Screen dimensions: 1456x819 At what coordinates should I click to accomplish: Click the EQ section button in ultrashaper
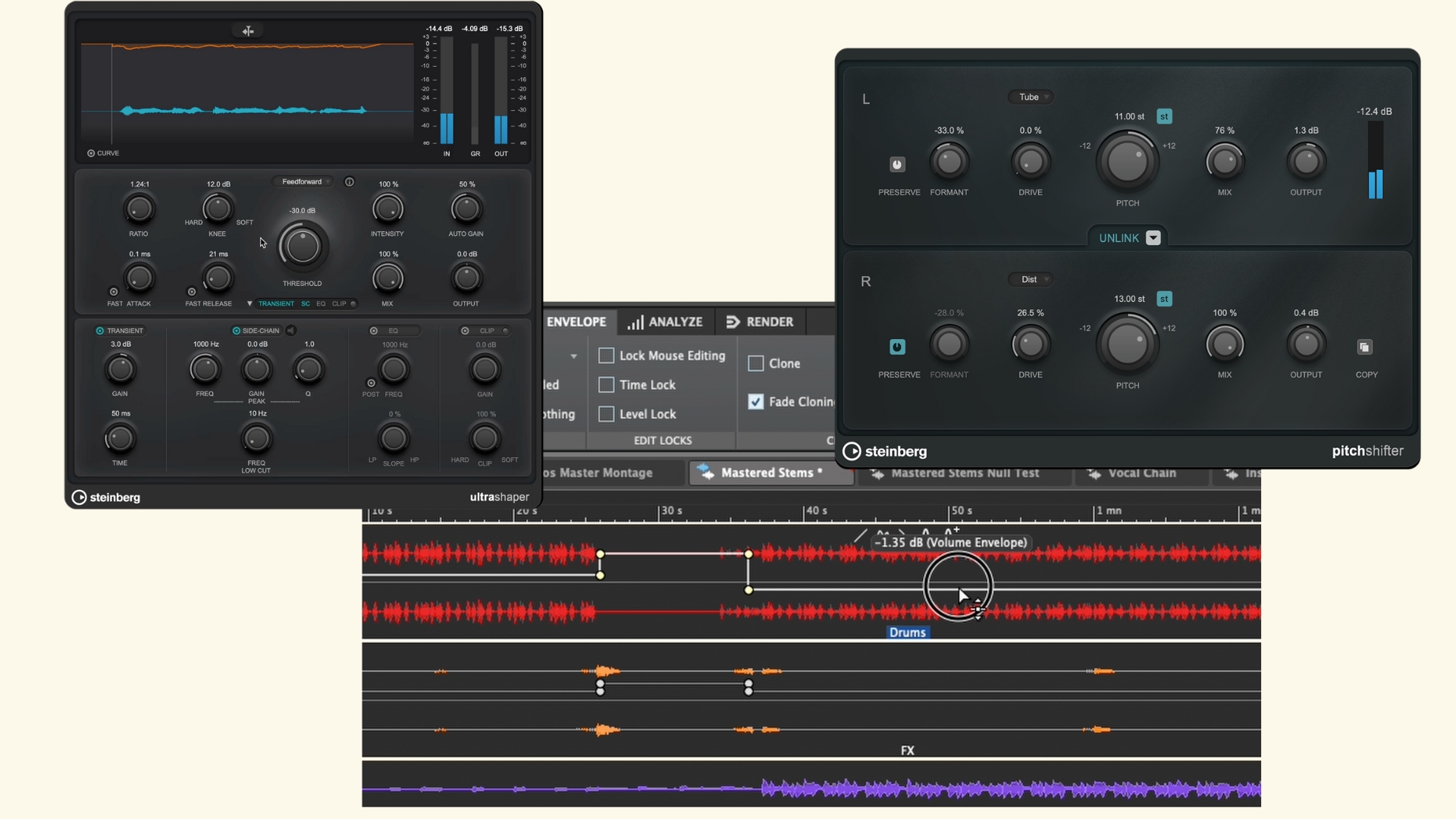[x=321, y=304]
